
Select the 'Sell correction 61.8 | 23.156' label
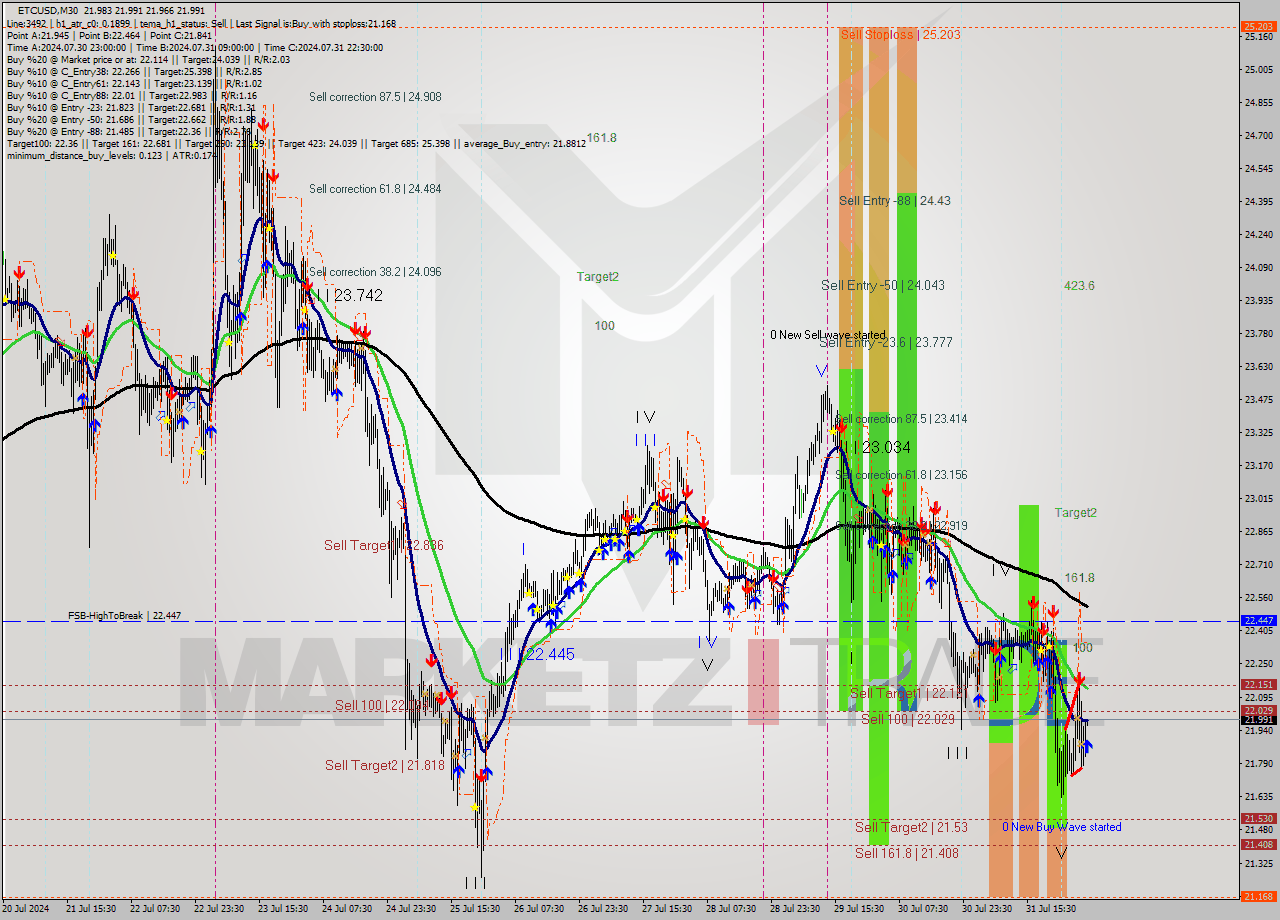point(901,475)
